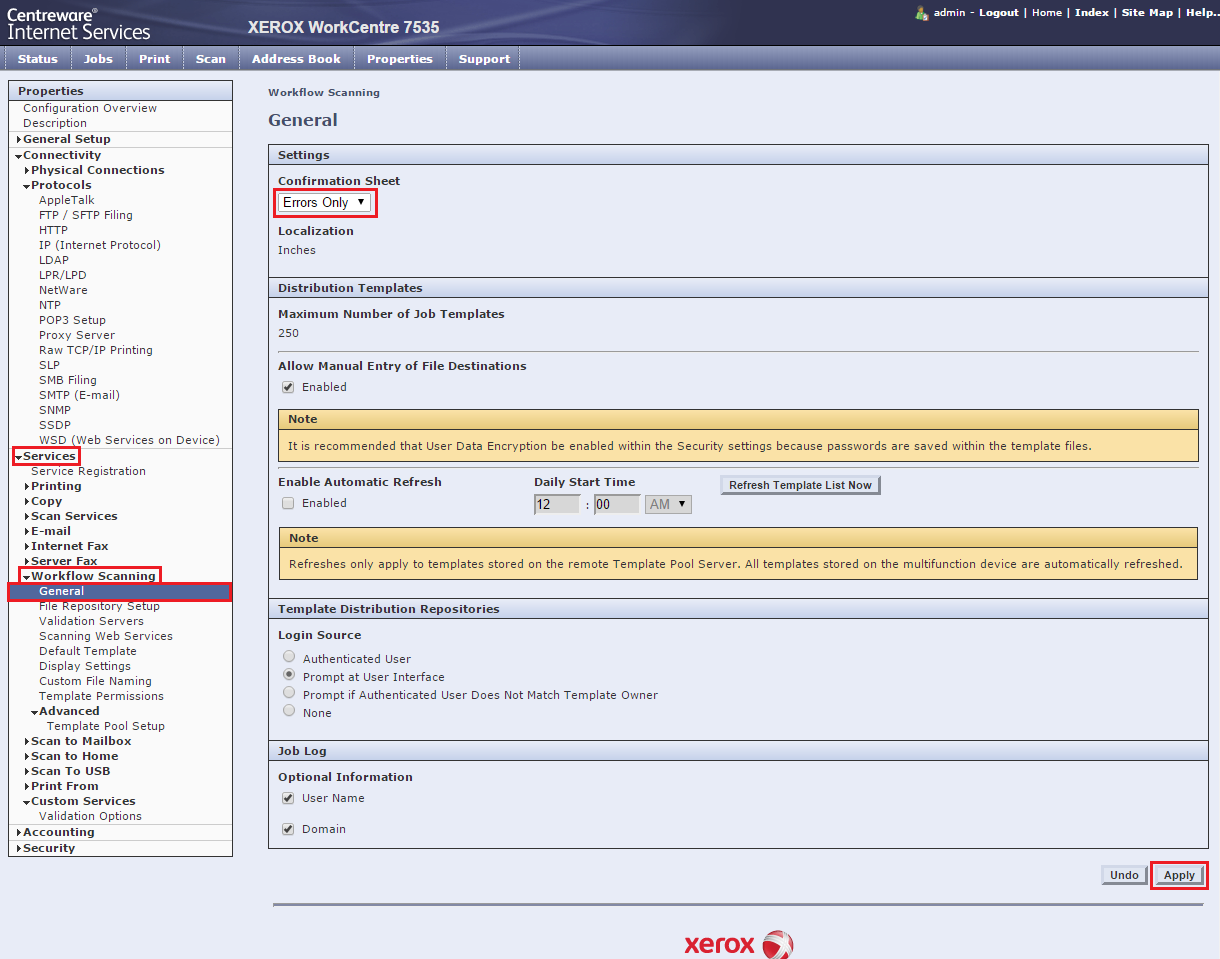Enable Allow Manual Entry checkbox
This screenshot has height=959, width=1220.
pos(288,387)
